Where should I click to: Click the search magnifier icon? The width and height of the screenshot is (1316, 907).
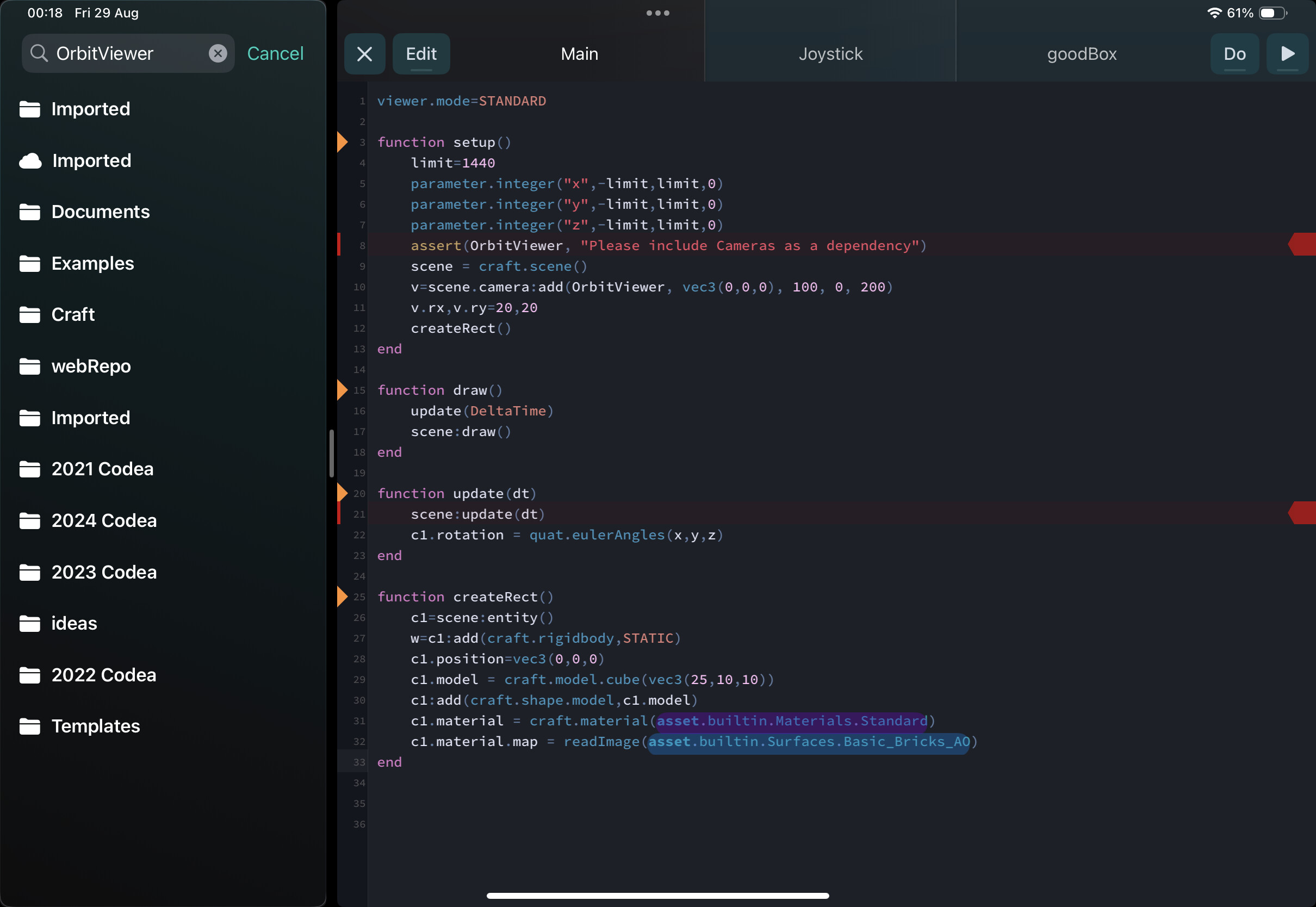(39, 53)
